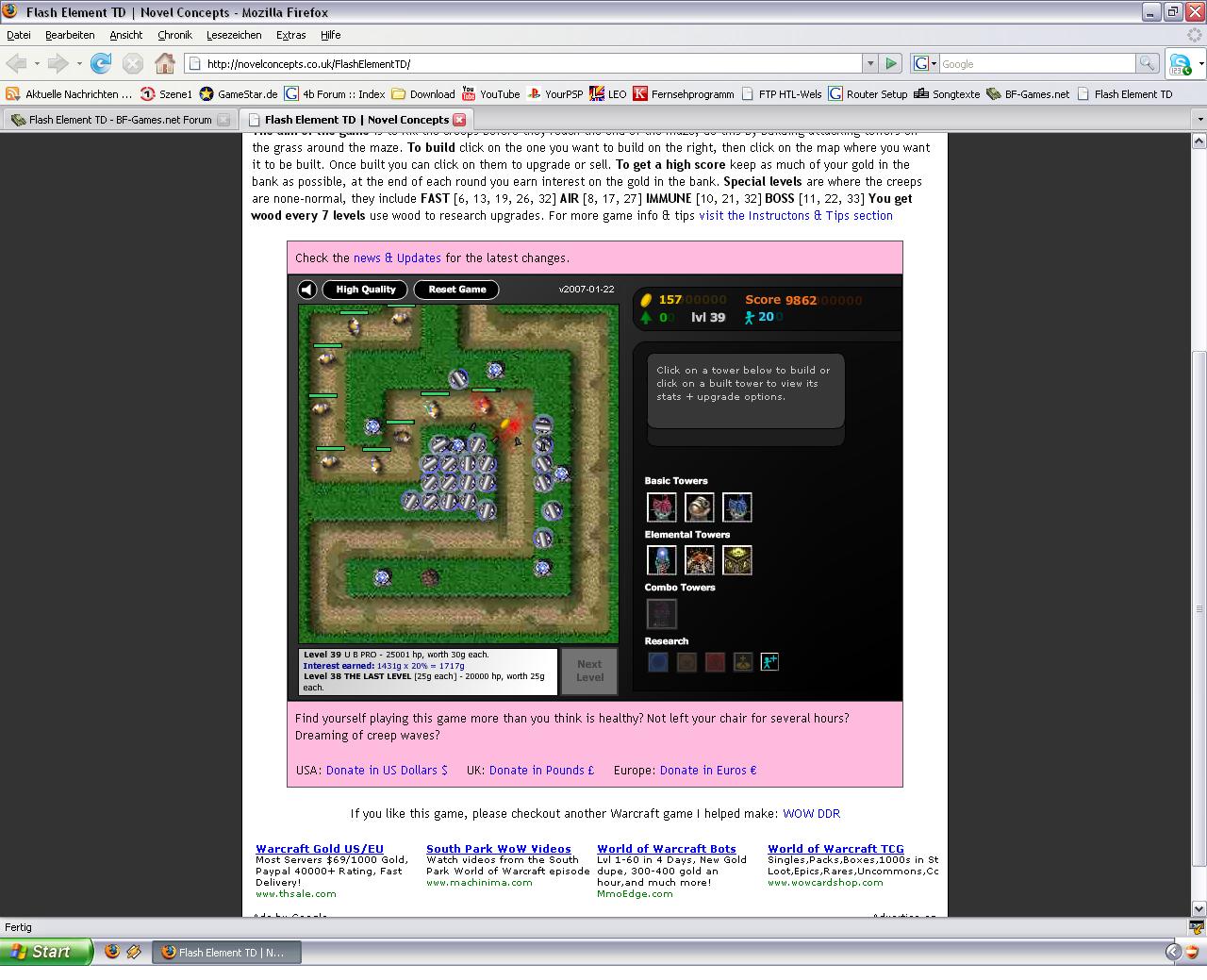Click Donate in Pounds link
1207x980 pixels.
[541, 770]
